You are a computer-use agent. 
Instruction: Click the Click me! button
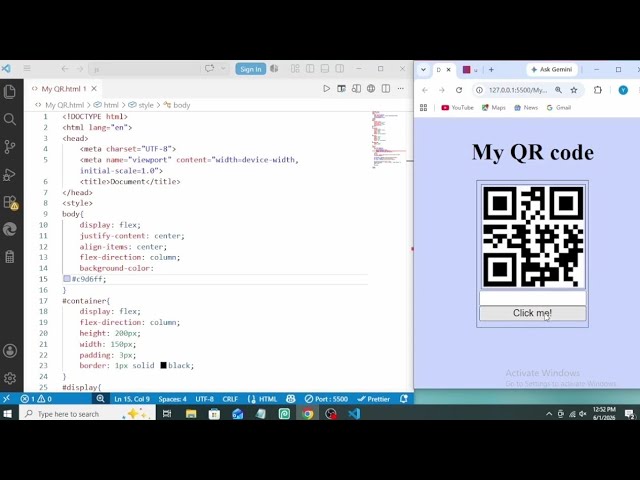pos(532,313)
